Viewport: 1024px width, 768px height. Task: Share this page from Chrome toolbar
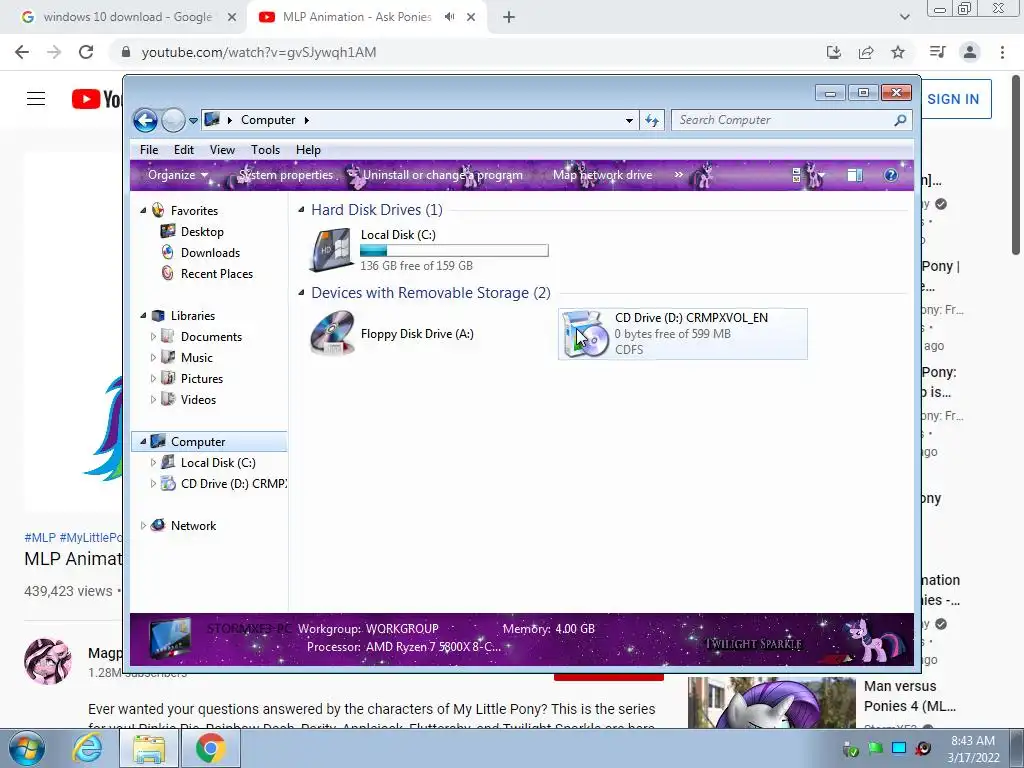click(866, 52)
